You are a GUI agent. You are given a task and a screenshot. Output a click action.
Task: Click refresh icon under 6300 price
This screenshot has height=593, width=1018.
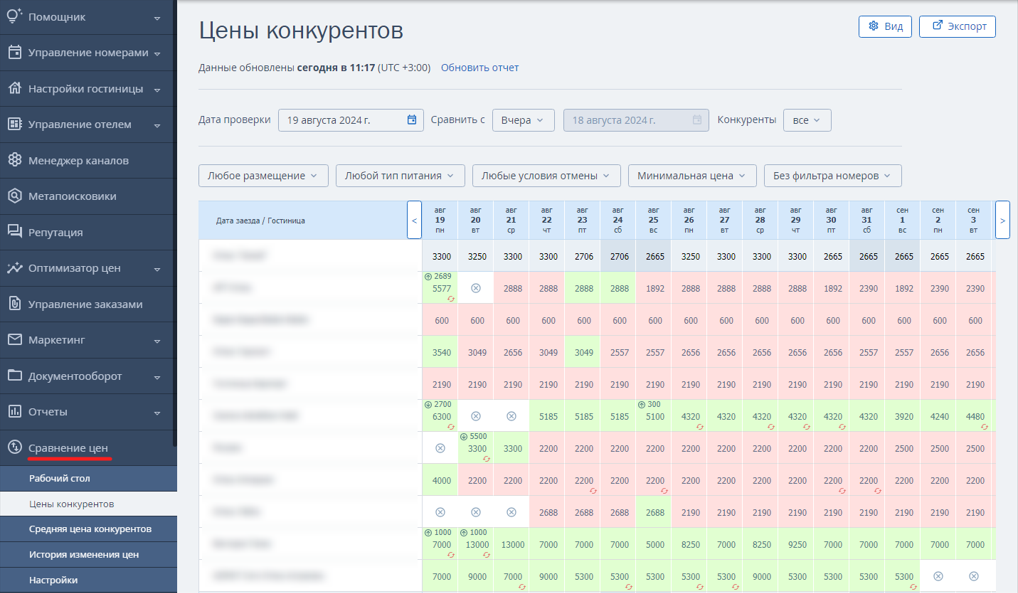(451, 427)
